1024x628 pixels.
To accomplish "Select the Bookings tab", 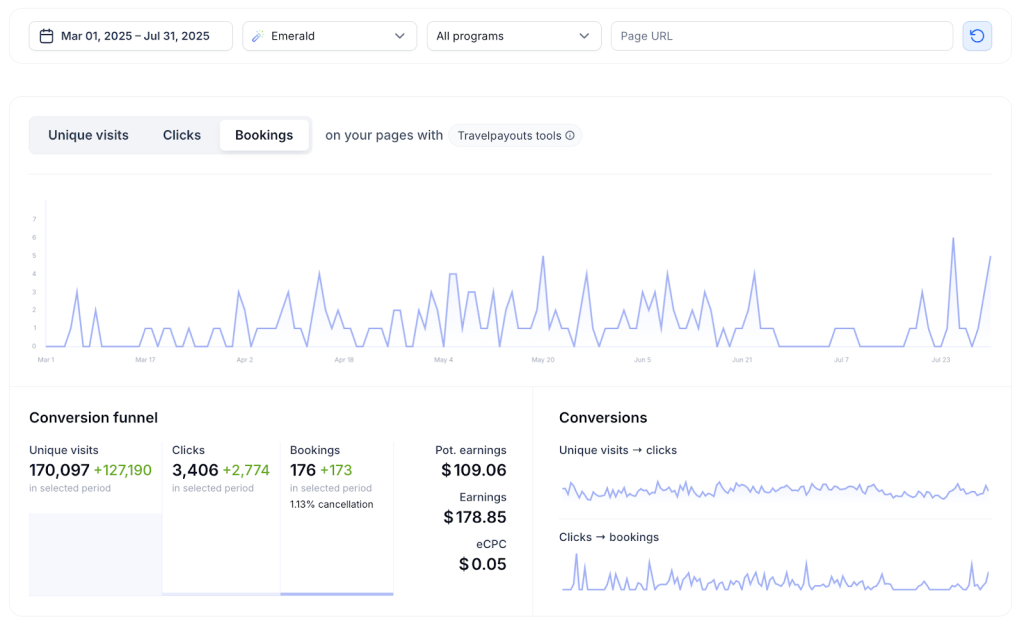I will click(264, 135).
